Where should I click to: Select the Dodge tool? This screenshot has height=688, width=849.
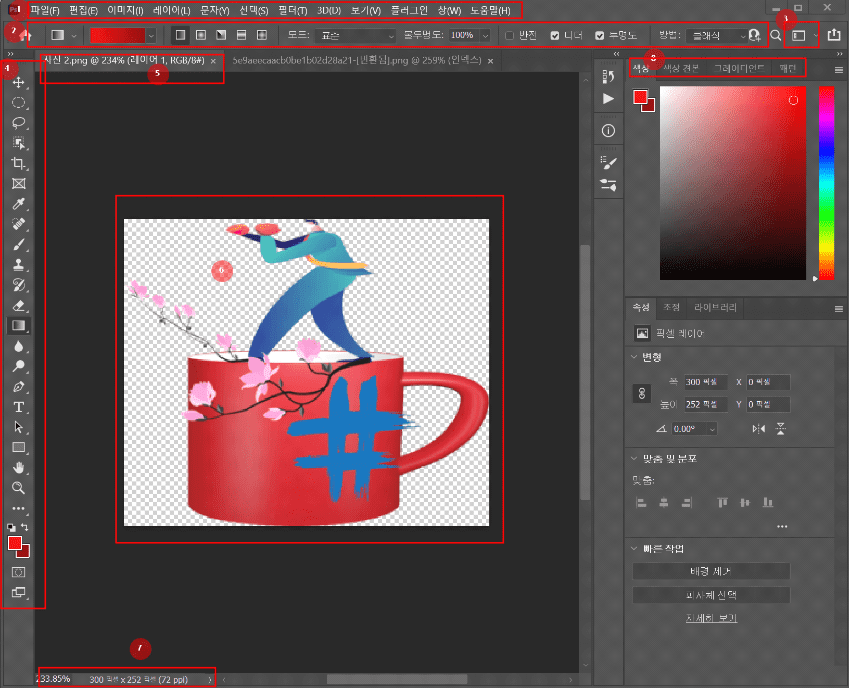click(x=18, y=366)
